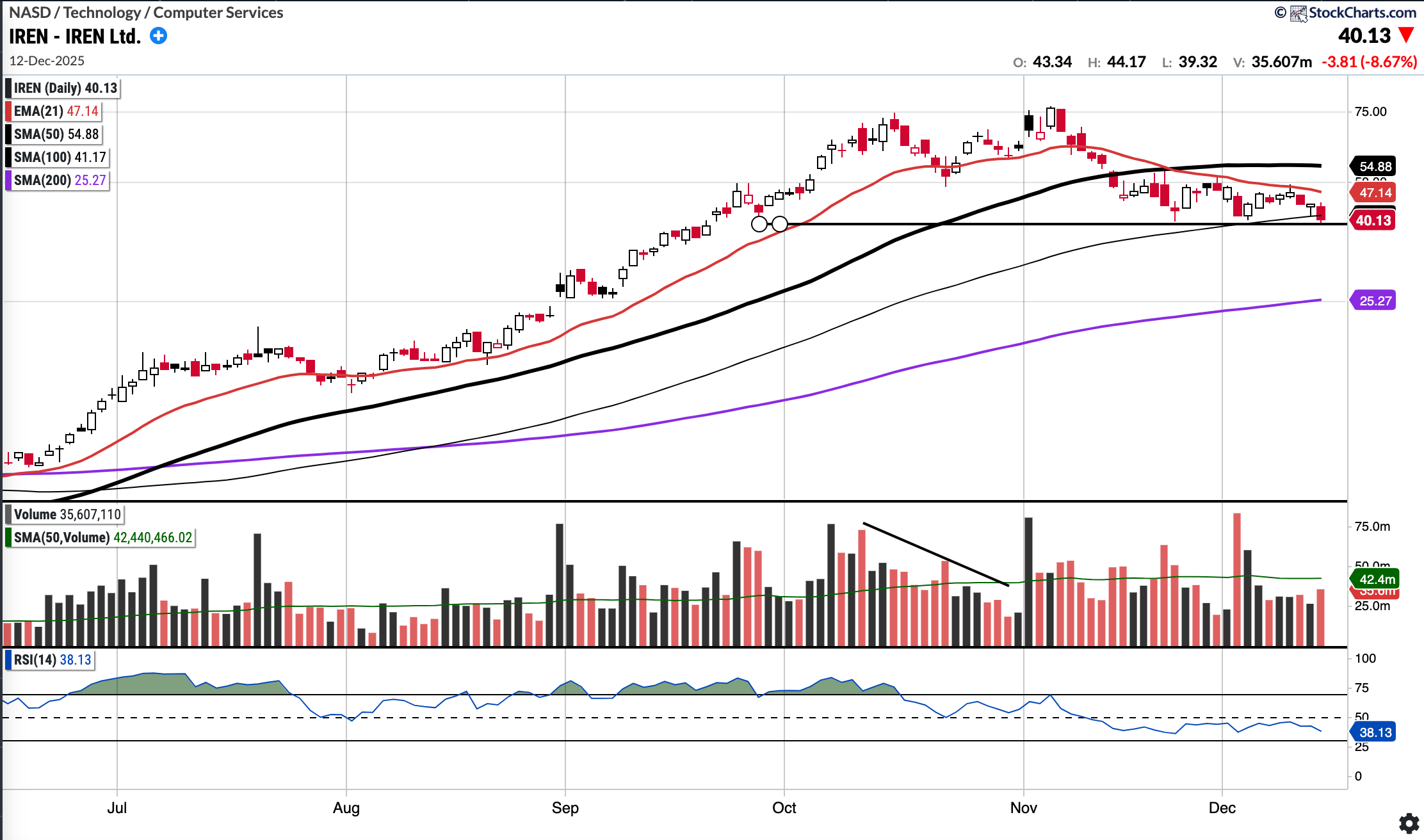Open the Technology sector breadcrumb
The image size is (1424, 840).
coord(102,13)
